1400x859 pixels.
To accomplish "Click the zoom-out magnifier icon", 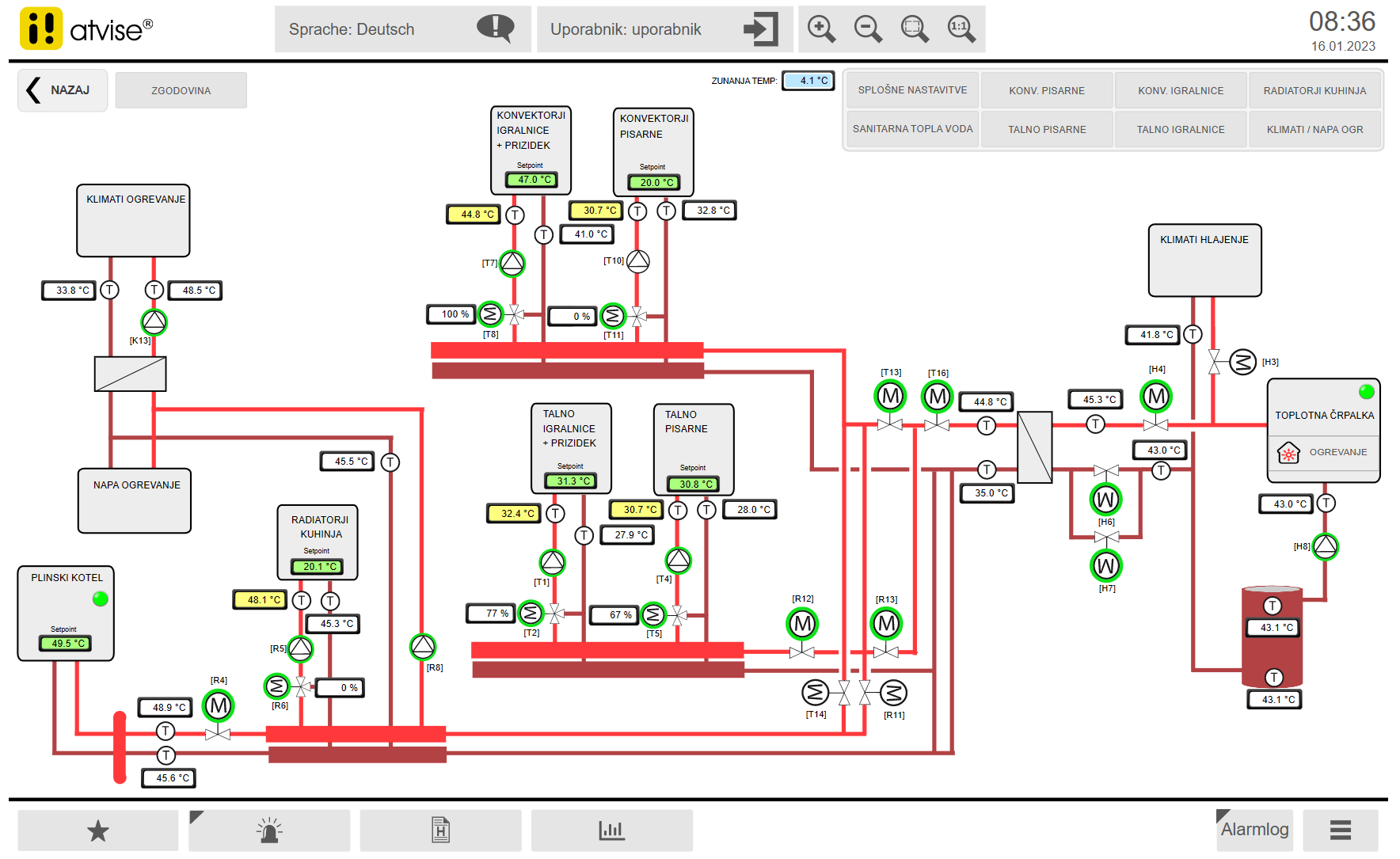I will (x=867, y=29).
